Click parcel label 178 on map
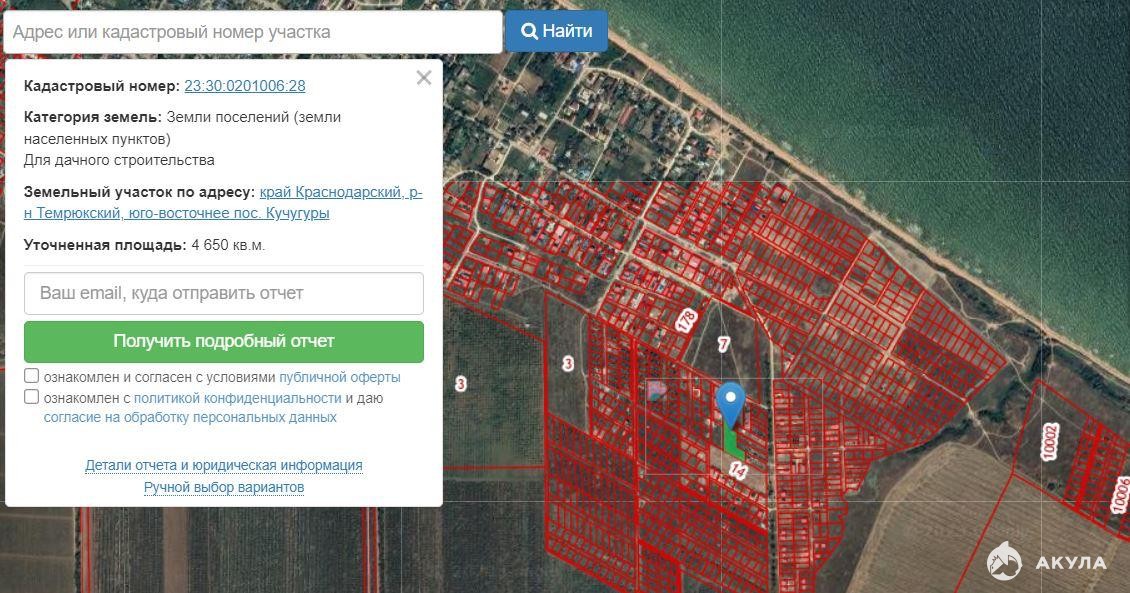This screenshot has width=1130, height=593. (x=686, y=321)
